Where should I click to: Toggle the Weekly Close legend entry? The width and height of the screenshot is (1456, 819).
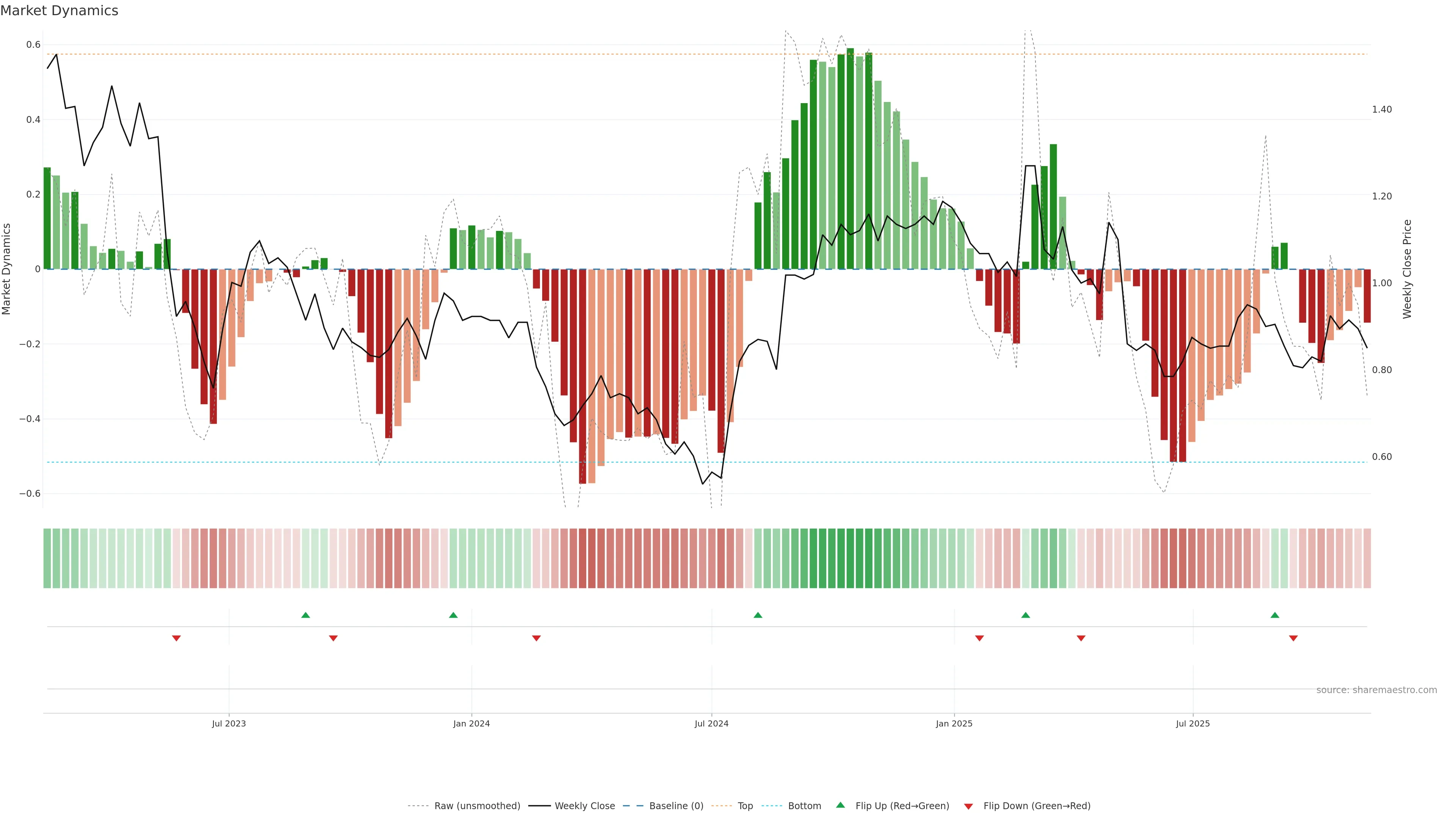tap(584, 806)
